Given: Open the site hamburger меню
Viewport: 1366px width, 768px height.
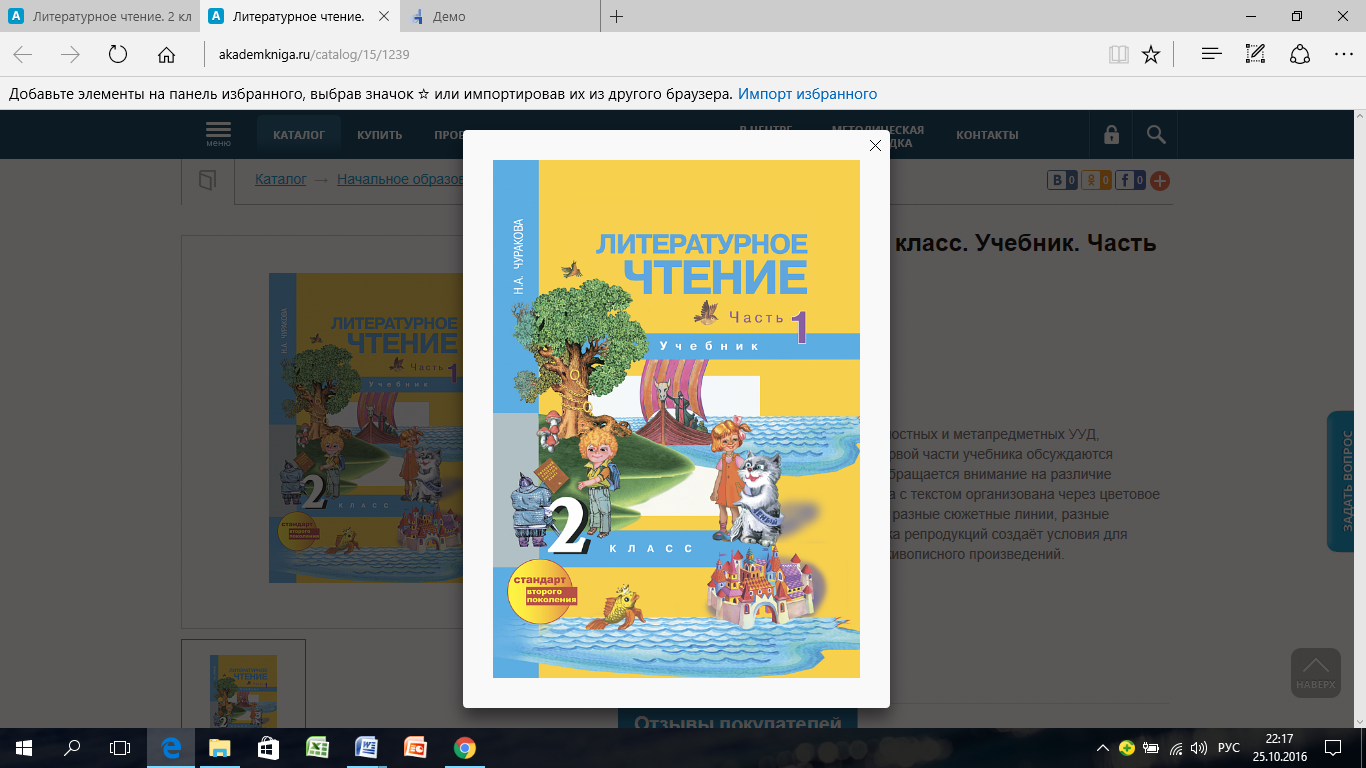Looking at the screenshot, I should click(218, 134).
